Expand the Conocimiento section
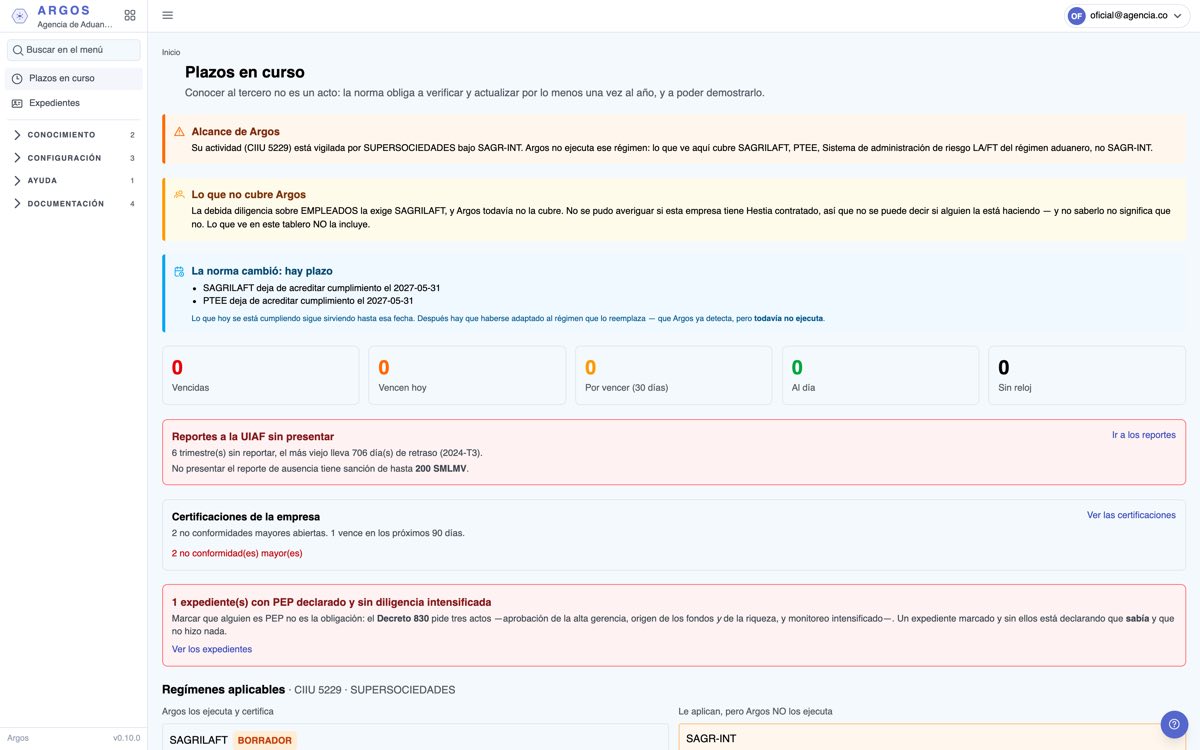The width and height of the screenshot is (1200, 750). (x=74, y=135)
